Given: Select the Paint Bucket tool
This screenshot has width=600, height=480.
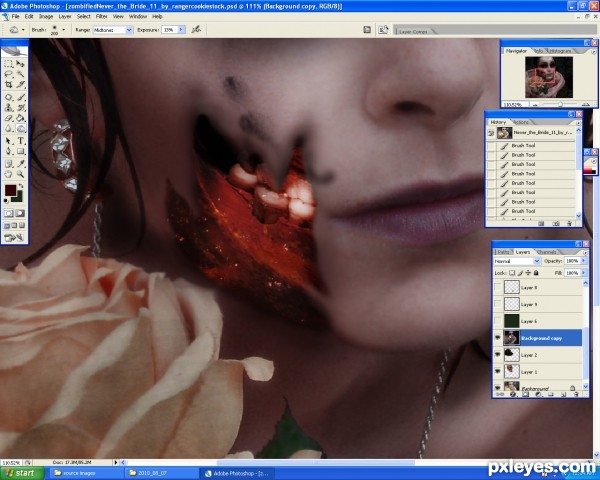Looking at the screenshot, I should coord(20,118).
